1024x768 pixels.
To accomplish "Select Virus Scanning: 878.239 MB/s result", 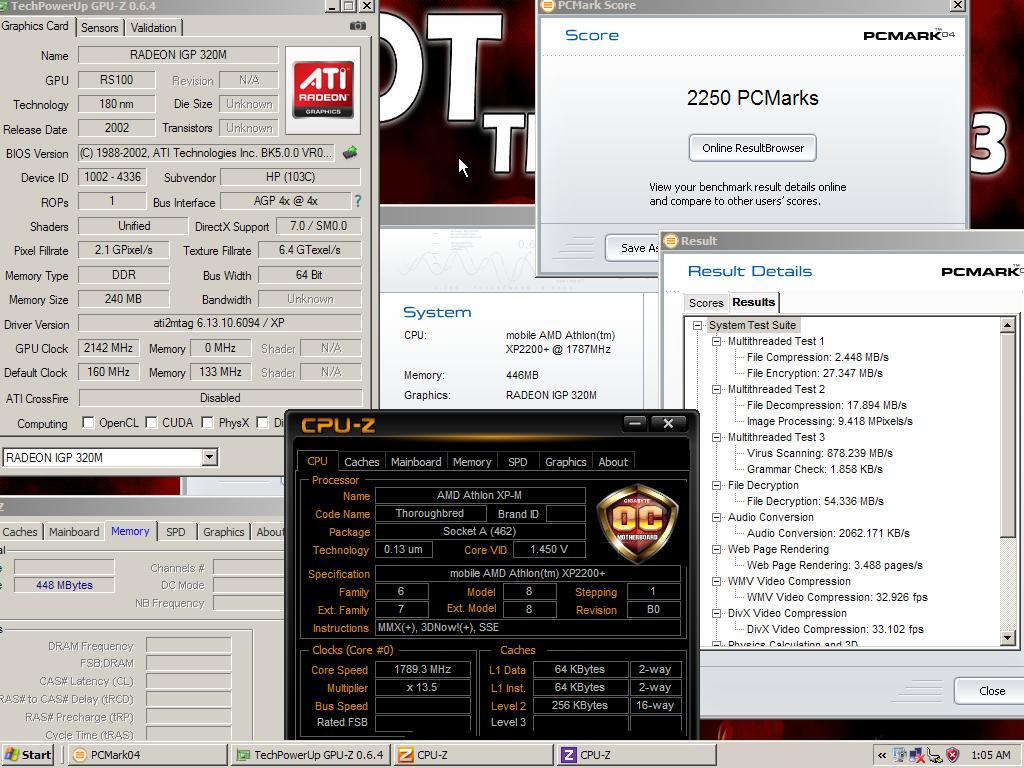I will click(x=820, y=453).
